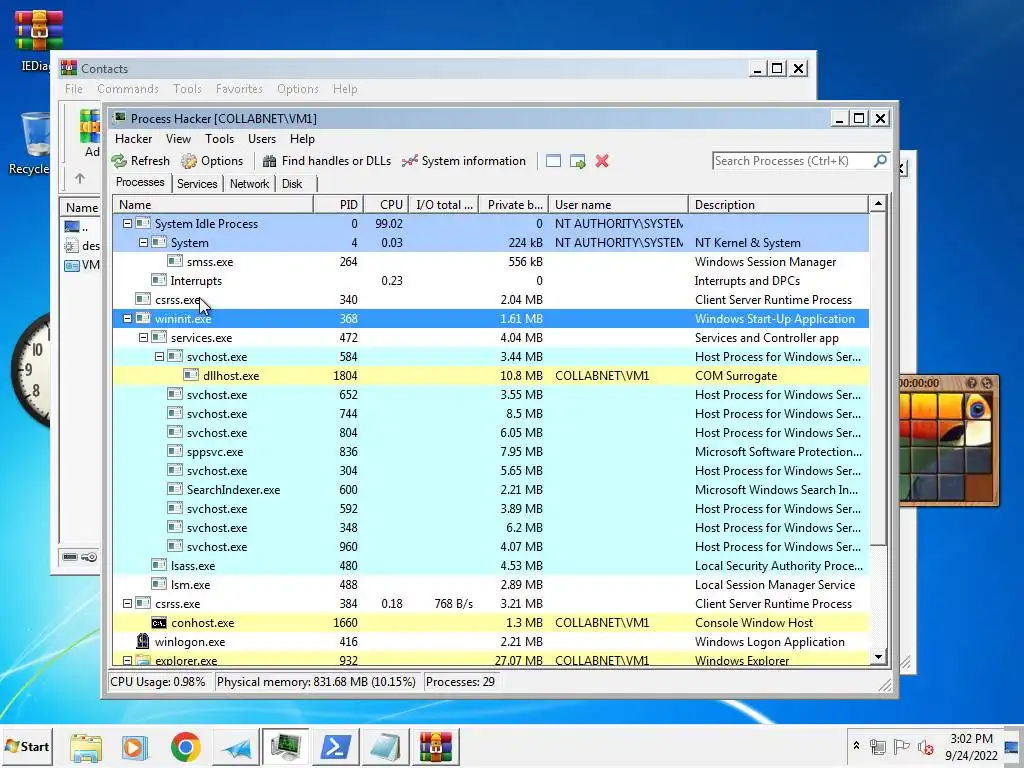The height and width of the screenshot is (768, 1024).
Task: Open the File menu in Contacts window
Action: (x=73, y=89)
